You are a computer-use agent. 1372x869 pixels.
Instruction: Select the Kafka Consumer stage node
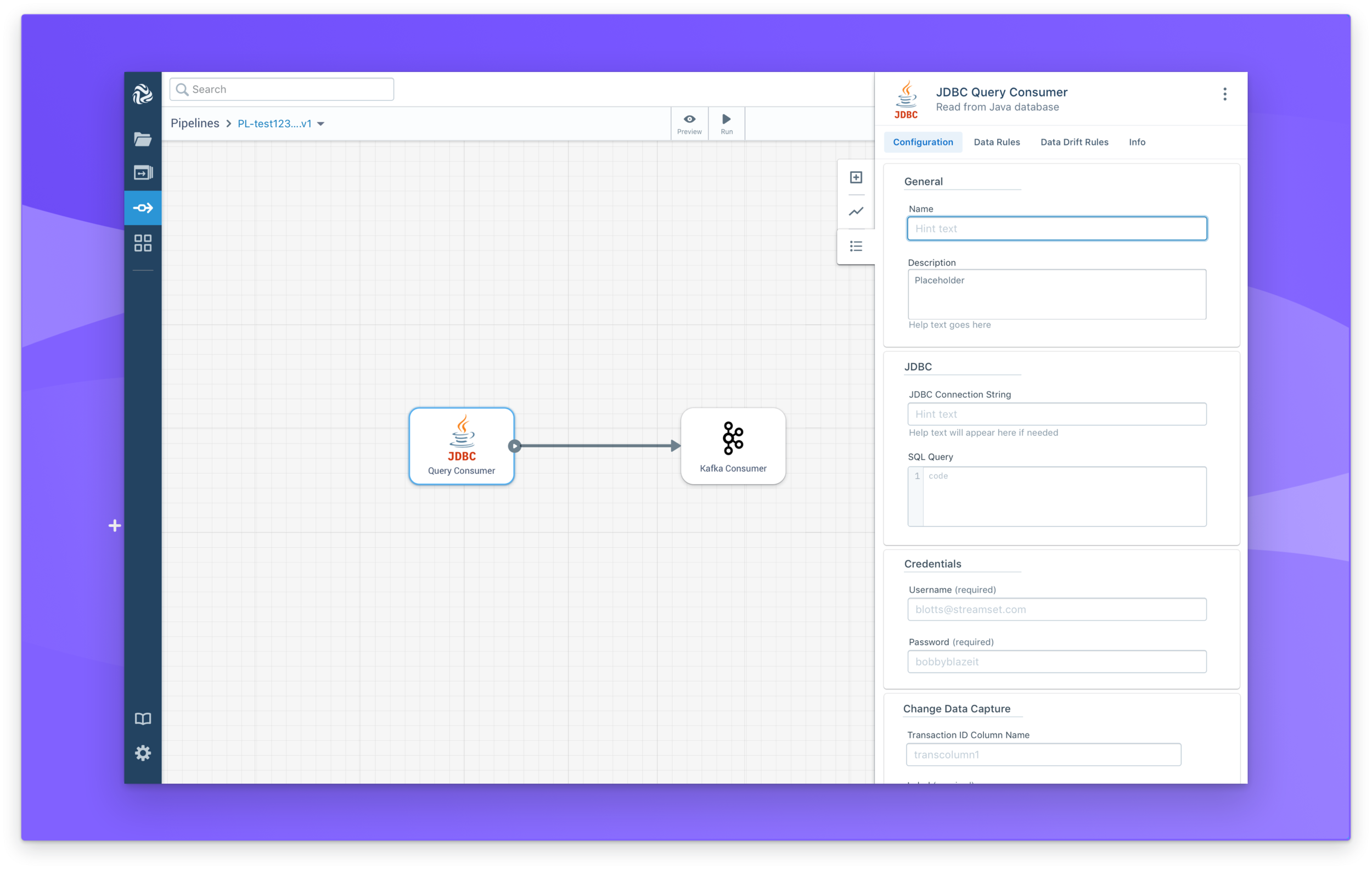pyautogui.click(x=733, y=446)
